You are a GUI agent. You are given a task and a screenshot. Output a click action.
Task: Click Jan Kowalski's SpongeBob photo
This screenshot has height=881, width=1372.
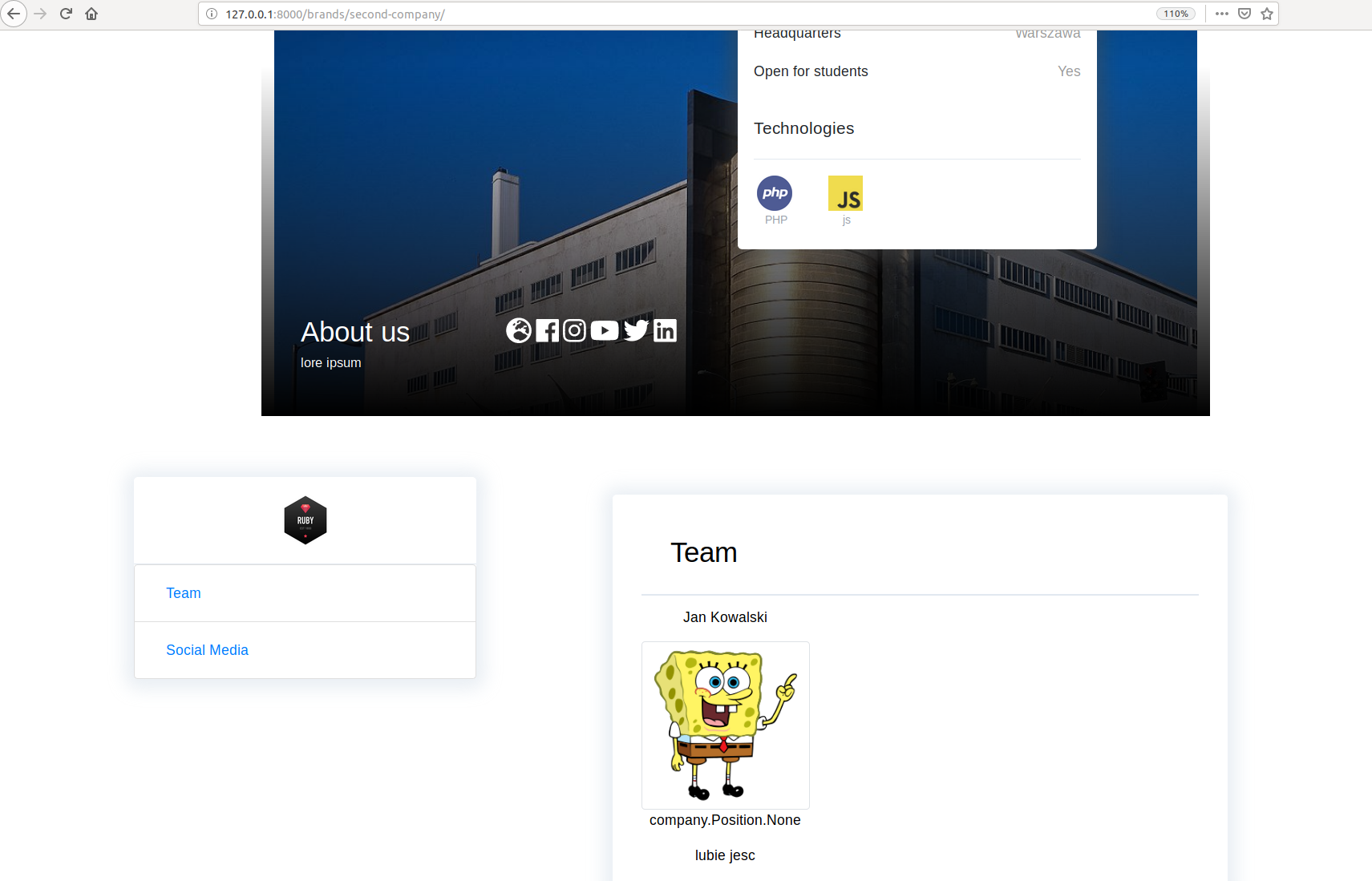[x=726, y=725]
